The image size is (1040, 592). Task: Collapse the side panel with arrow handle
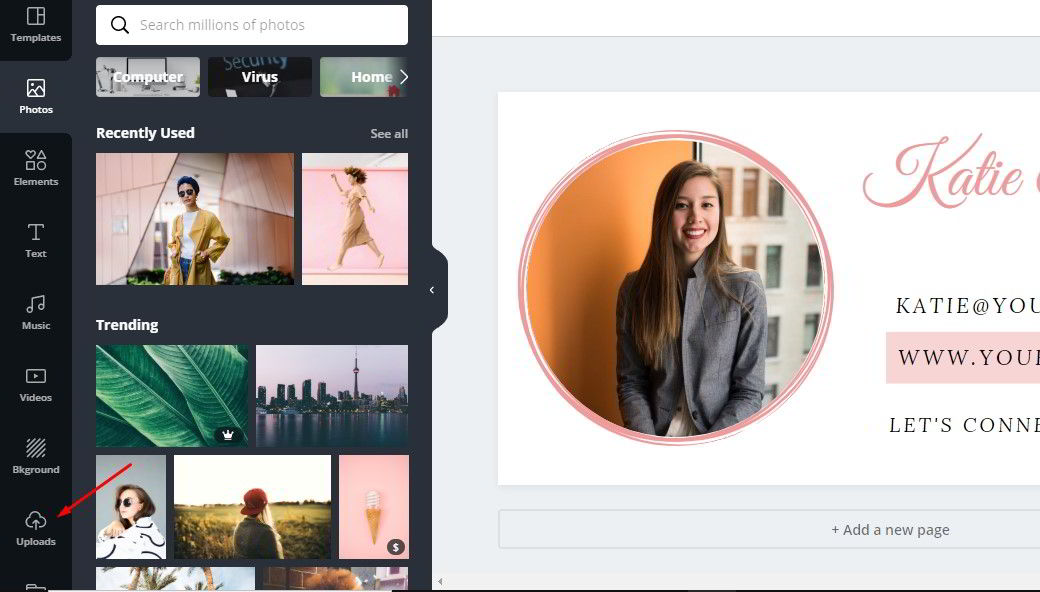[x=432, y=290]
